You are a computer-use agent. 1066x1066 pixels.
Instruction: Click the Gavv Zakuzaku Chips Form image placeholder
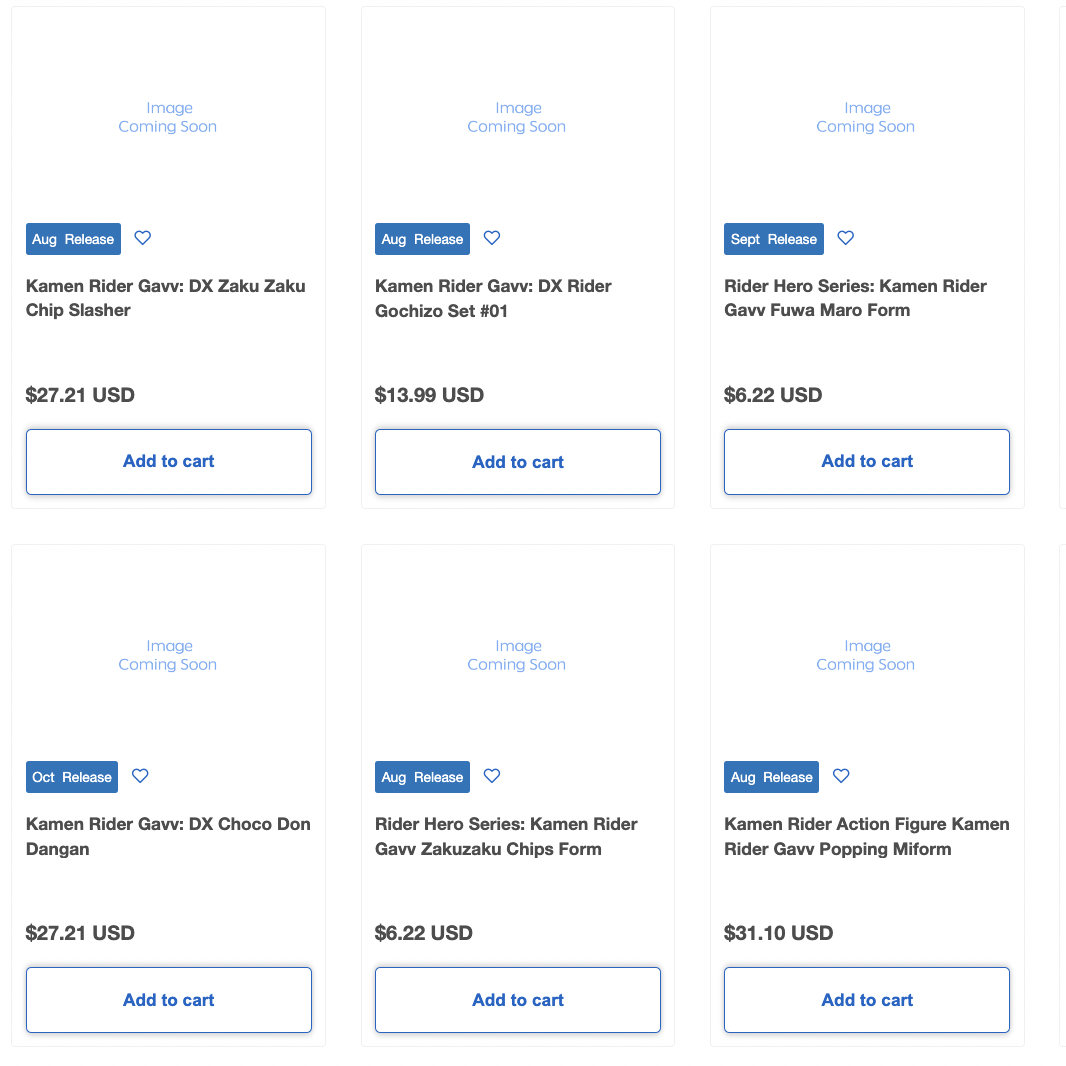tap(517, 655)
